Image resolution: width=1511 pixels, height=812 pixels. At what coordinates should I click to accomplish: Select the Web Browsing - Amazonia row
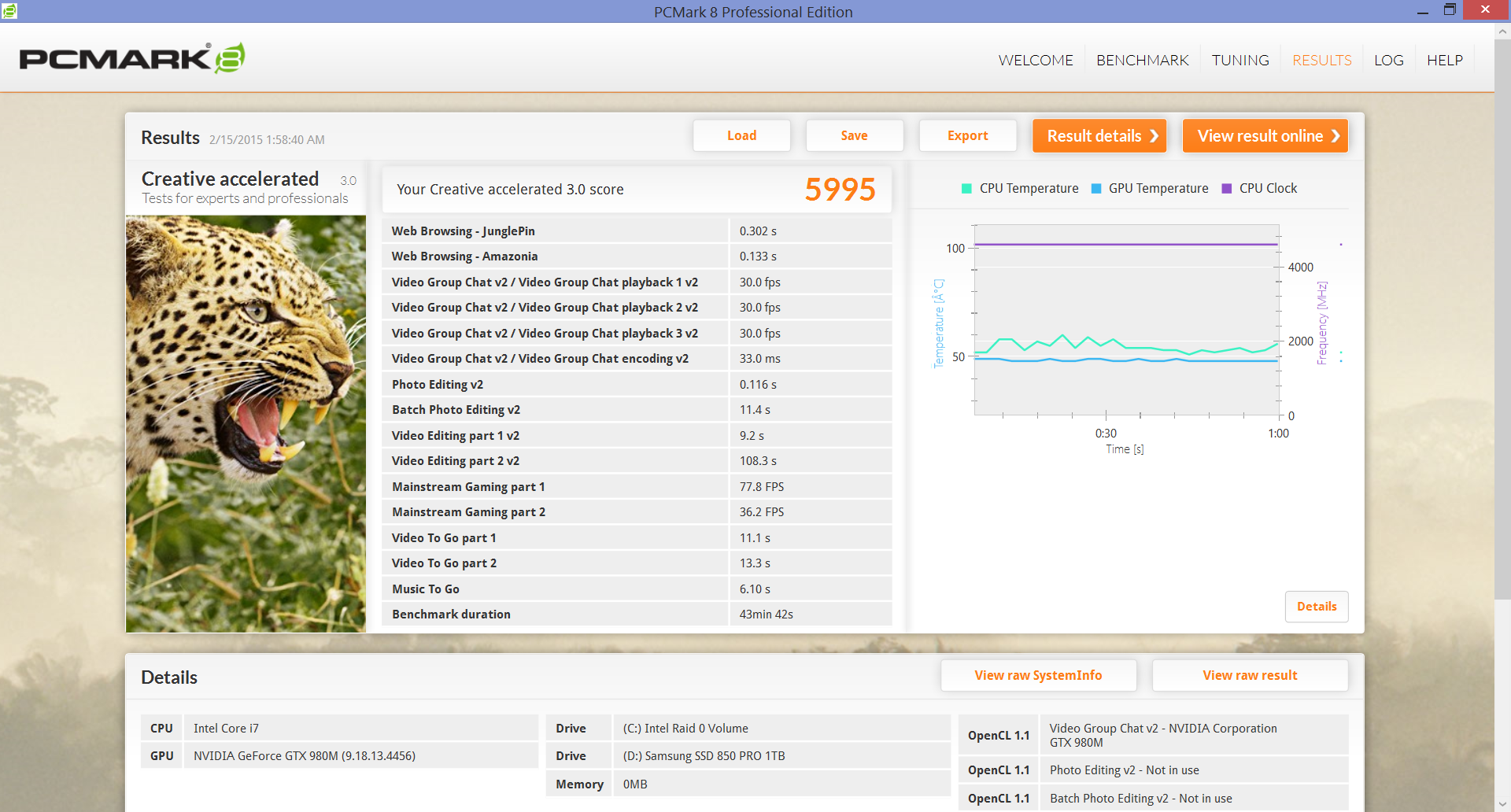[x=637, y=257]
